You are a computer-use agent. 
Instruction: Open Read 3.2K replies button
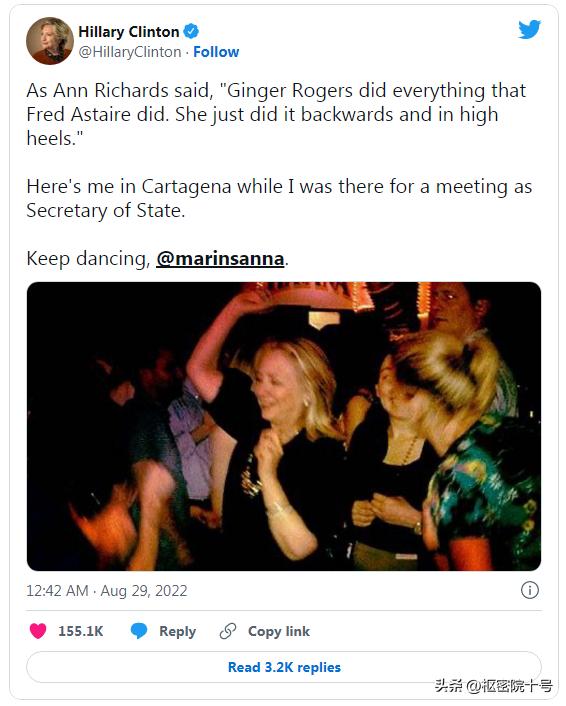pos(284,667)
